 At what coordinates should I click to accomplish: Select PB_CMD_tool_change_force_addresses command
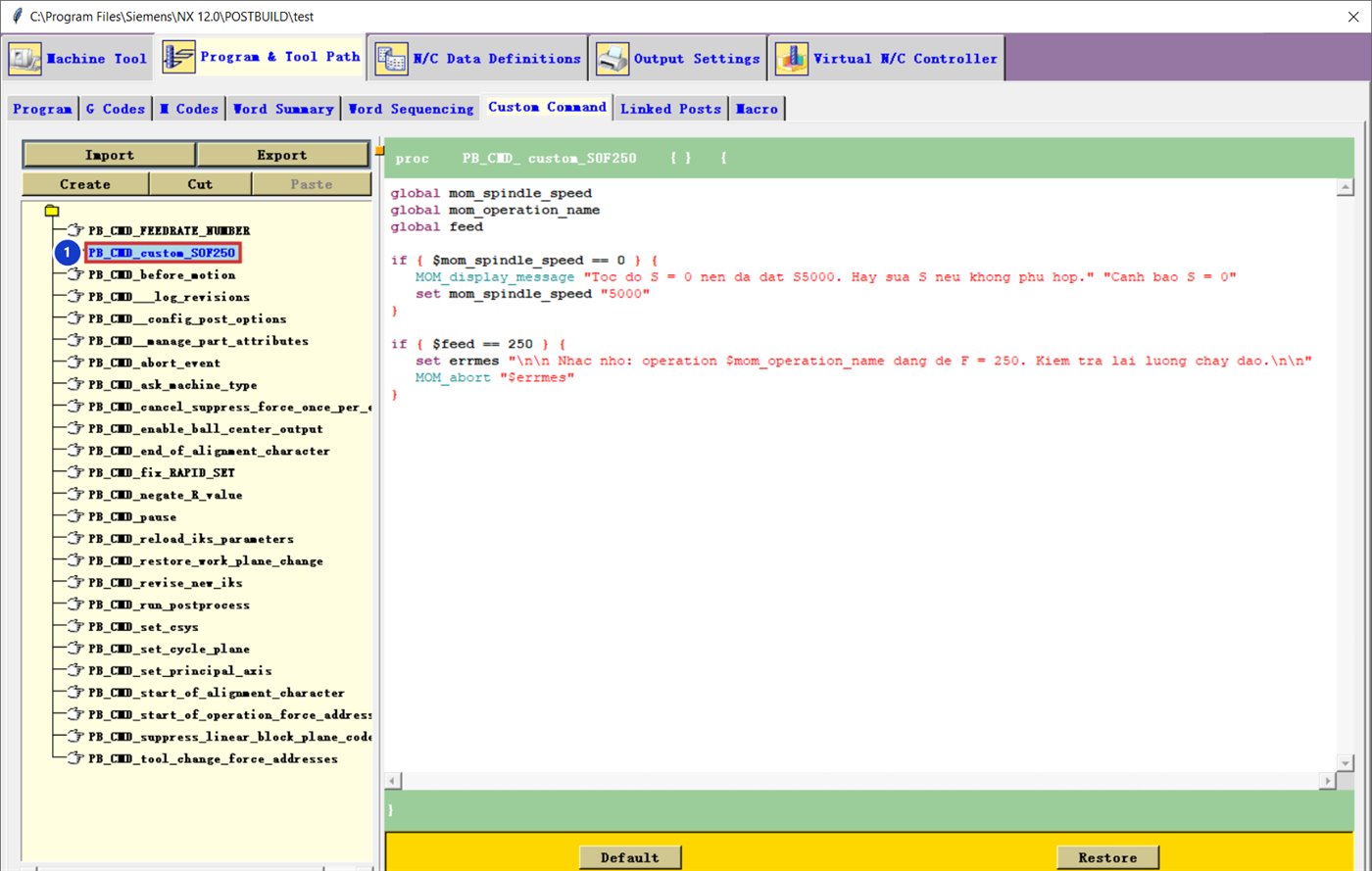click(213, 759)
